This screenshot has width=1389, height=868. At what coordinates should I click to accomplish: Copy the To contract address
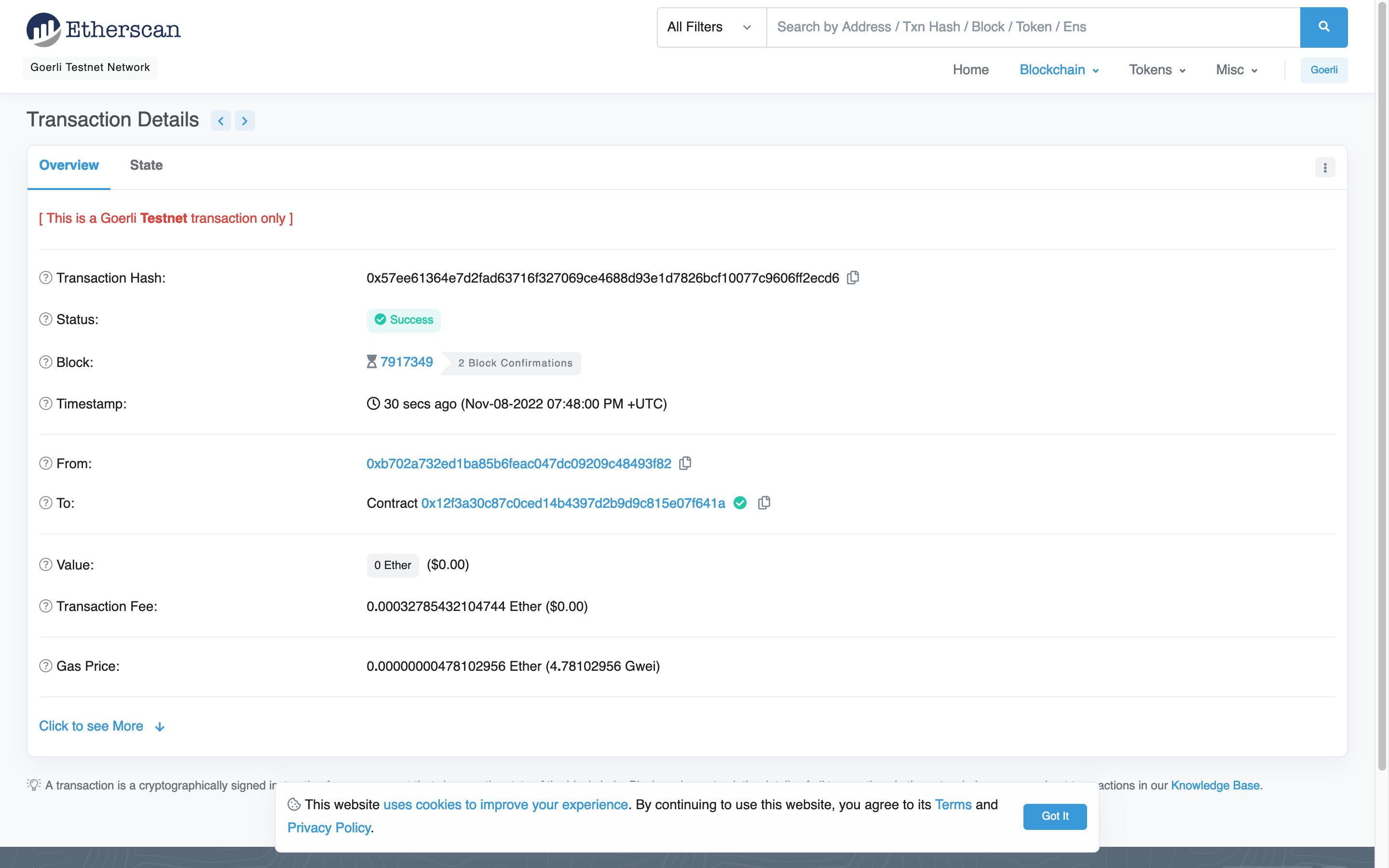point(764,503)
